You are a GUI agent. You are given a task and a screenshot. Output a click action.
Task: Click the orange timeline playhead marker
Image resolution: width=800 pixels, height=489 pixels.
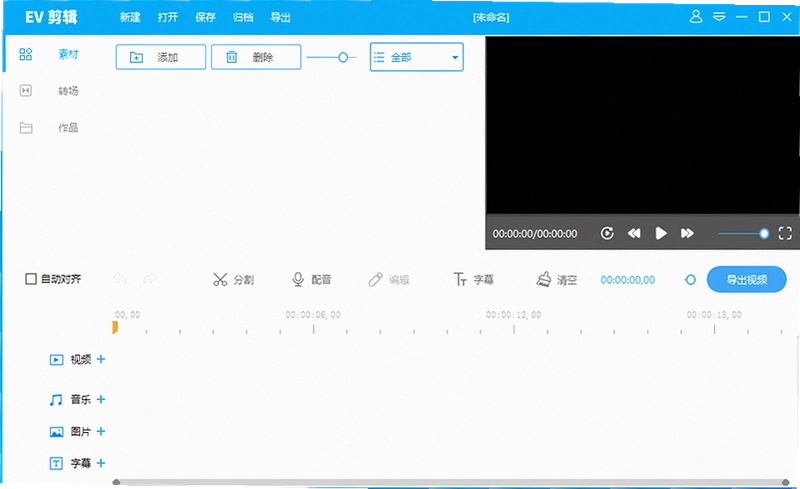click(x=115, y=327)
